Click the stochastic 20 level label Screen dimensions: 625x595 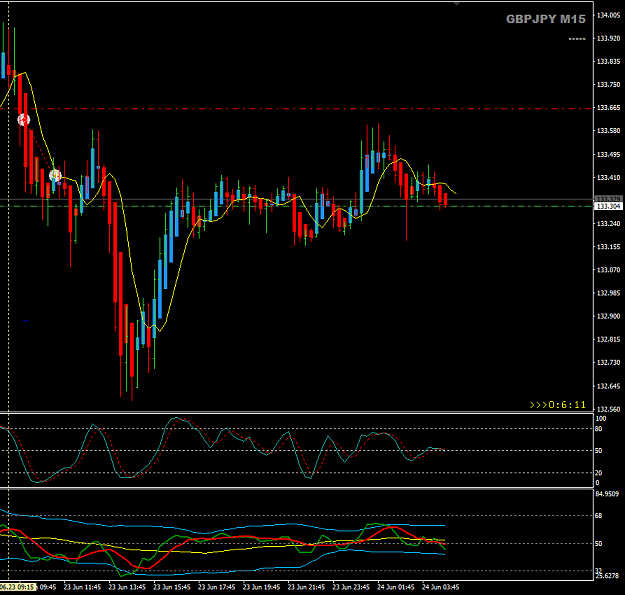(x=599, y=473)
